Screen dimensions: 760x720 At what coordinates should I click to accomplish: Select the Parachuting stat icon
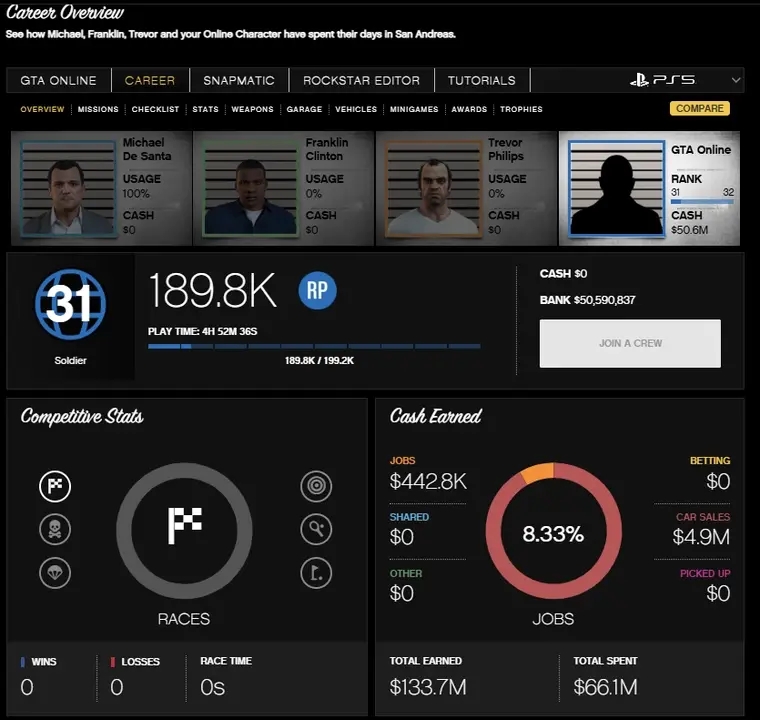[x=55, y=572]
